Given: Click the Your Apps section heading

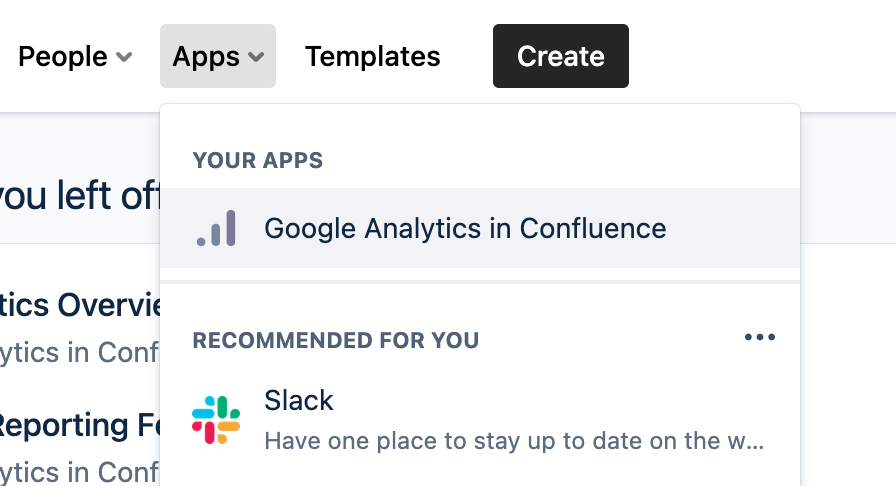Looking at the screenshot, I should [x=257, y=160].
